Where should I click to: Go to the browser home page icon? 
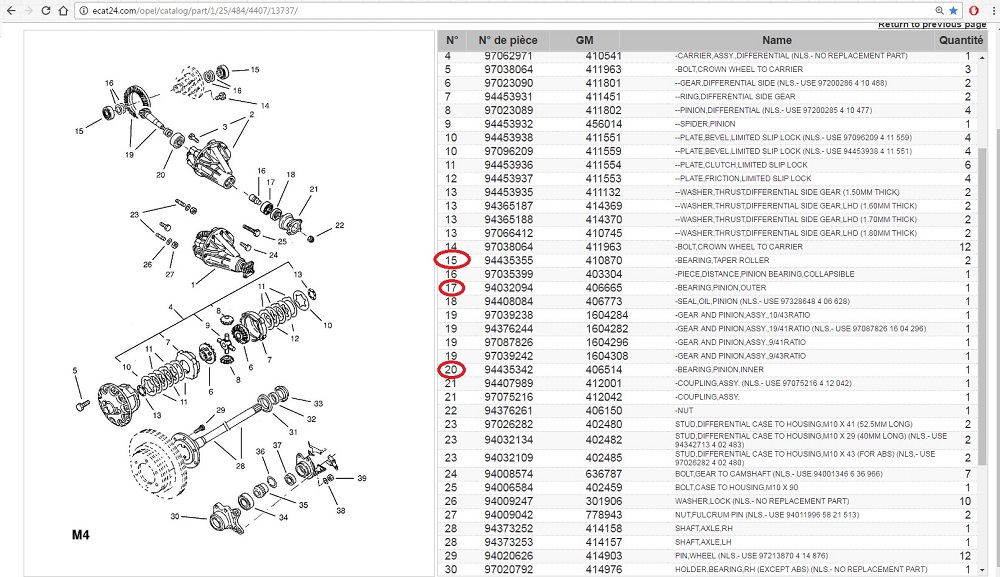pos(65,10)
